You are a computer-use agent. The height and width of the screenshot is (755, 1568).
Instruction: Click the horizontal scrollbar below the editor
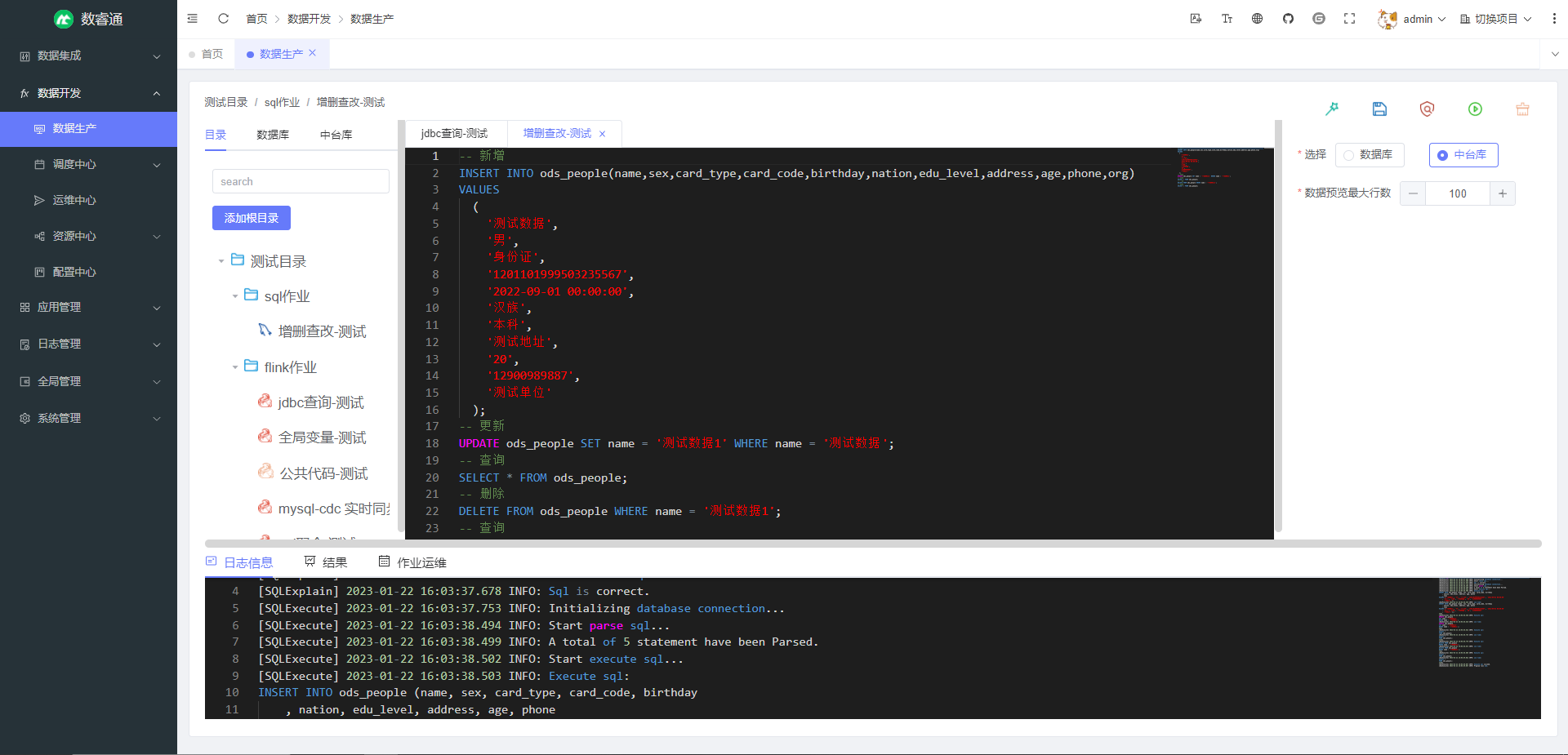click(x=873, y=544)
